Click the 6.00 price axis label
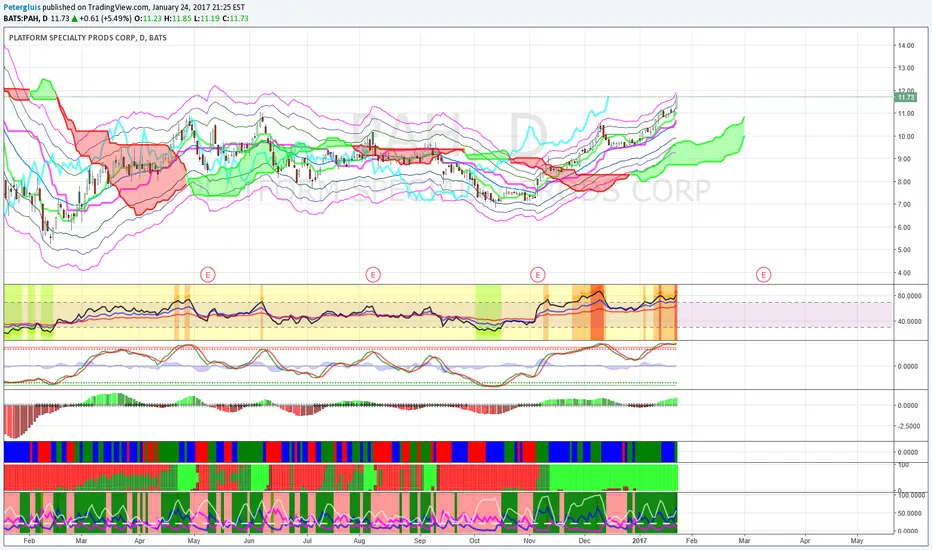The height and width of the screenshot is (550, 932). point(906,228)
